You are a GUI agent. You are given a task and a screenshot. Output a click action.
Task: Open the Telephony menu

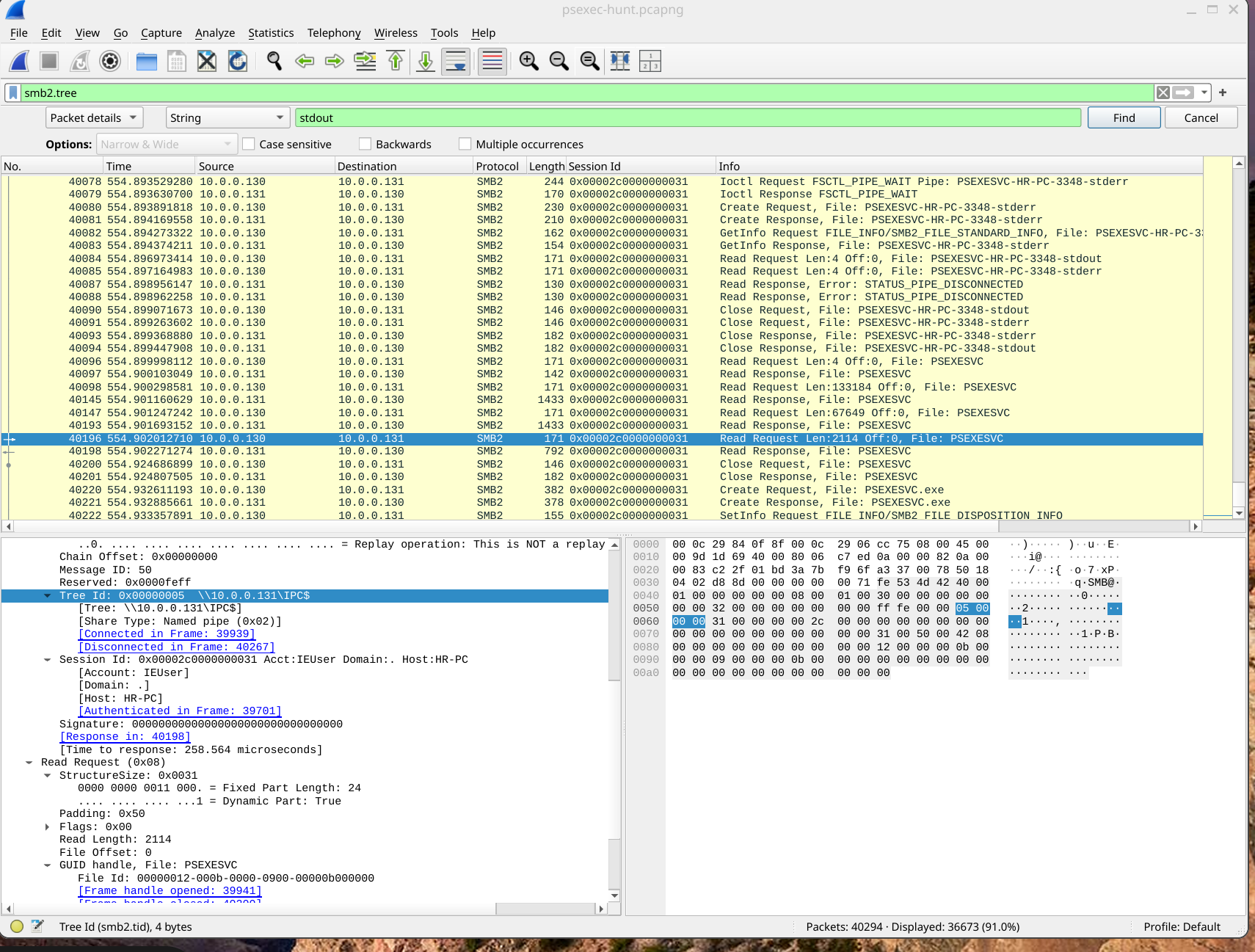click(x=334, y=33)
